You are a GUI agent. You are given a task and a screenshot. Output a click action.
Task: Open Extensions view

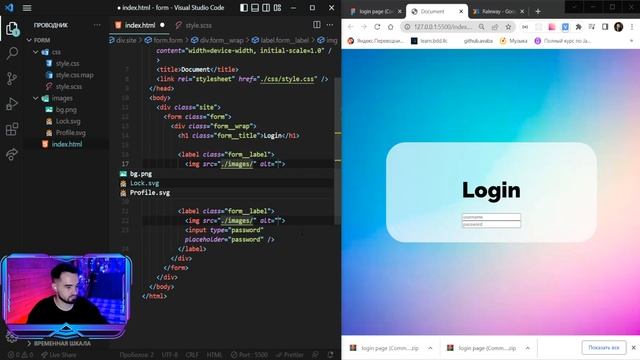point(12,129)
